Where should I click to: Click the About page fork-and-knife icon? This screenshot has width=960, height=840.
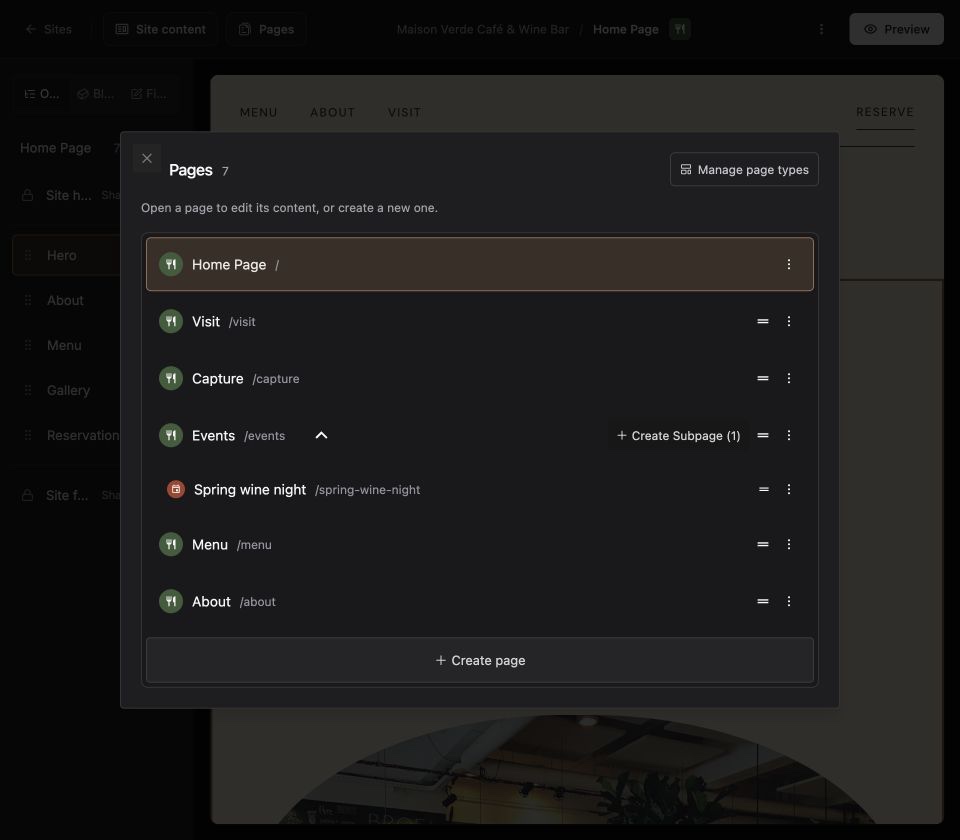point(171,601)
